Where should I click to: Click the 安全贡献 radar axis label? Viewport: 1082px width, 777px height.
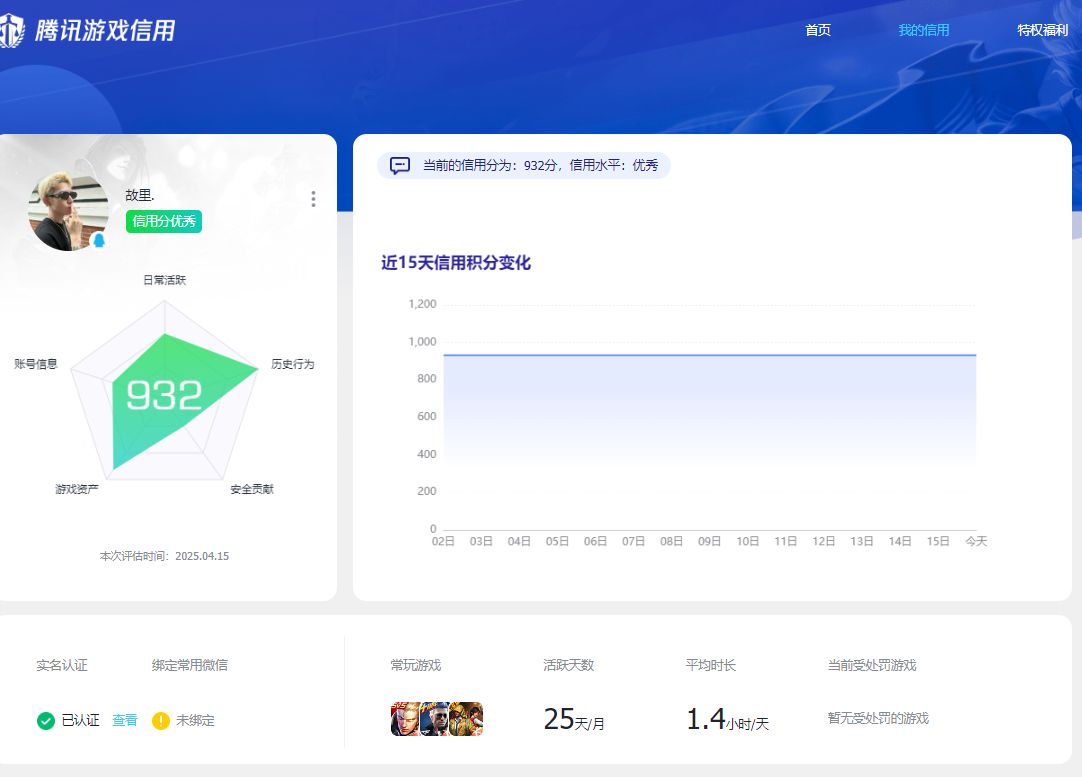point(252,489)
